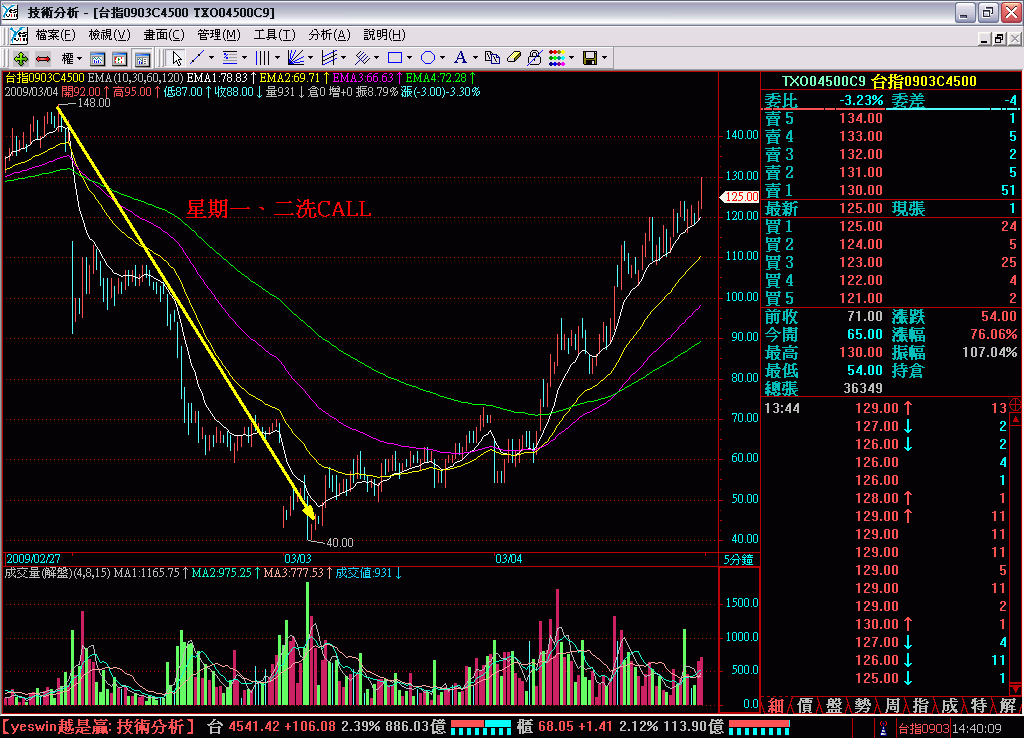Switch to the 成 tab
The image size is (1024, 738).
pyautogui.click(x=949, y=705)
